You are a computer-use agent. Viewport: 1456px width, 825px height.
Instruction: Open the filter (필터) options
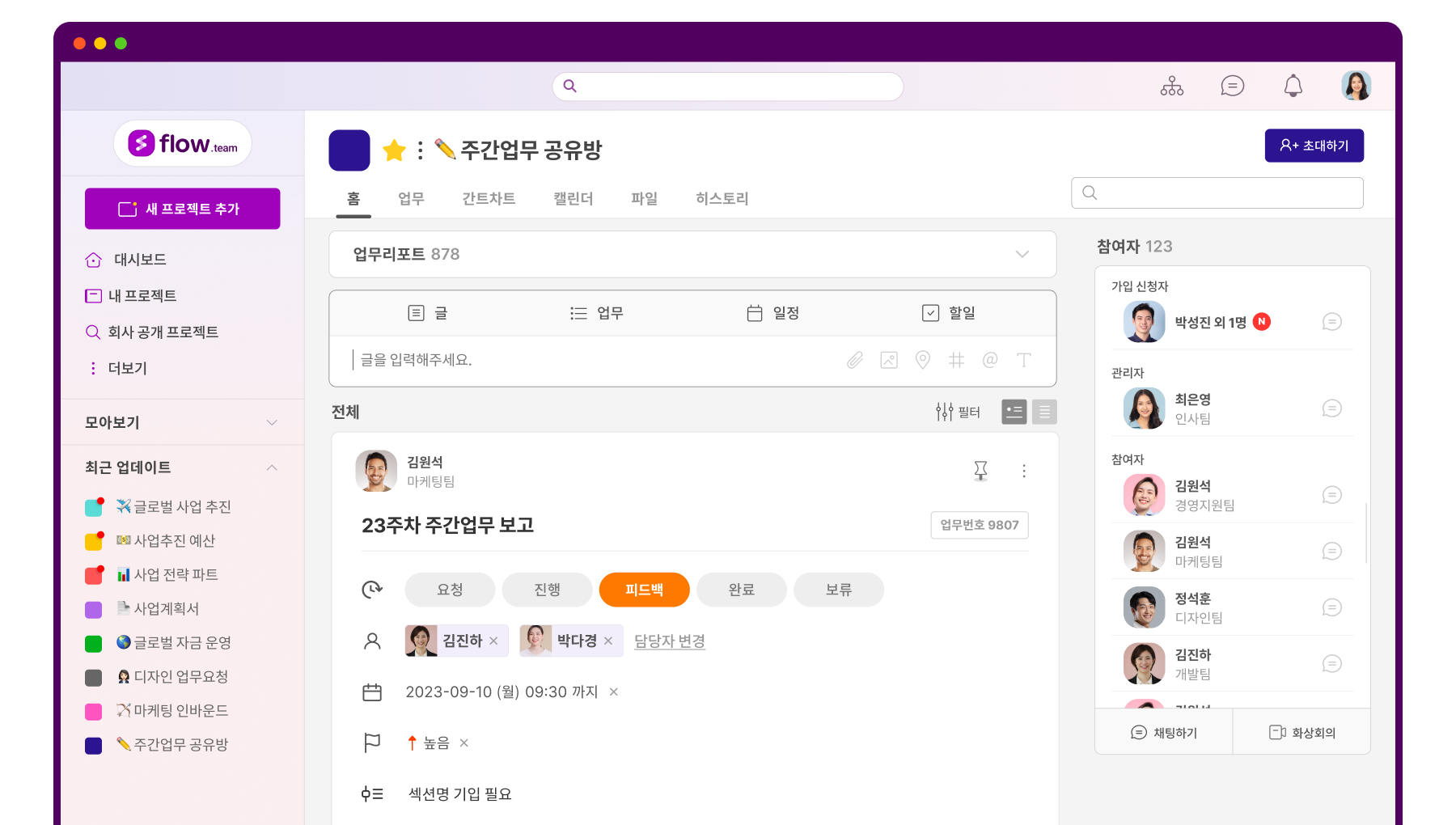[x=958, y=412]
